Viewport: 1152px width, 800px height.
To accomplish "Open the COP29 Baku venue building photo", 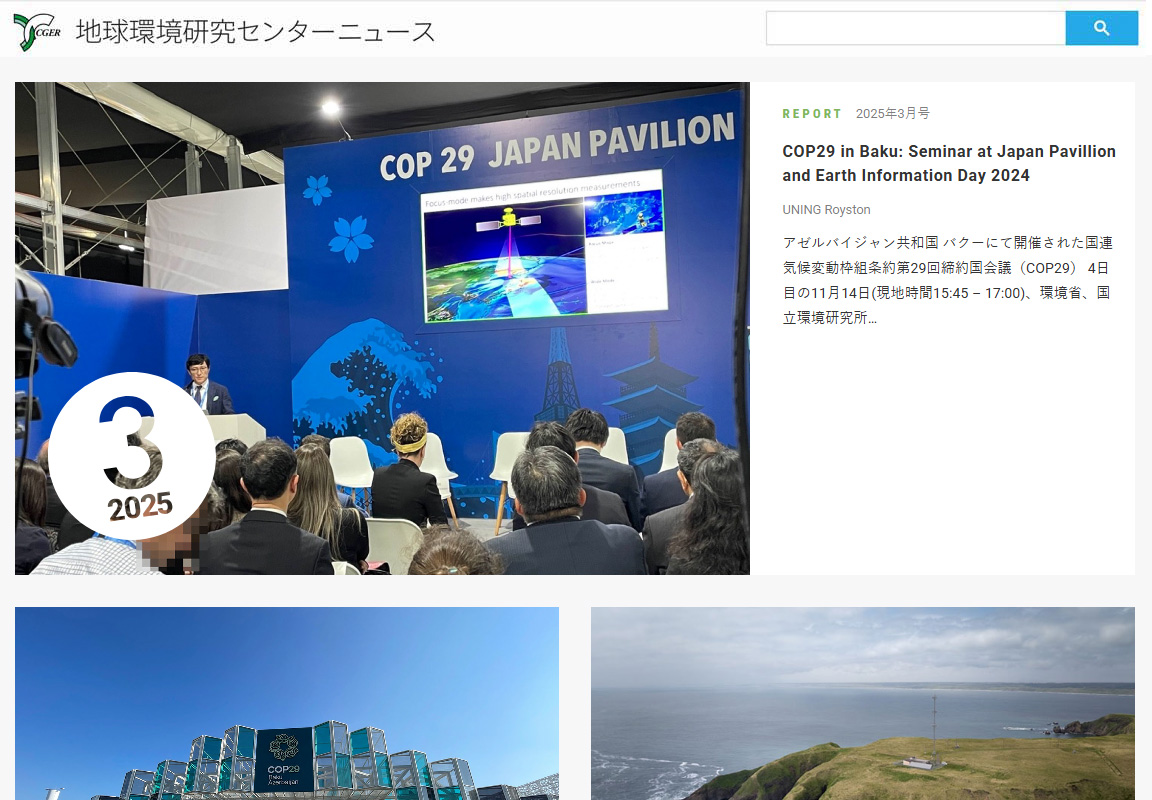I will click(x=287, y=703).
